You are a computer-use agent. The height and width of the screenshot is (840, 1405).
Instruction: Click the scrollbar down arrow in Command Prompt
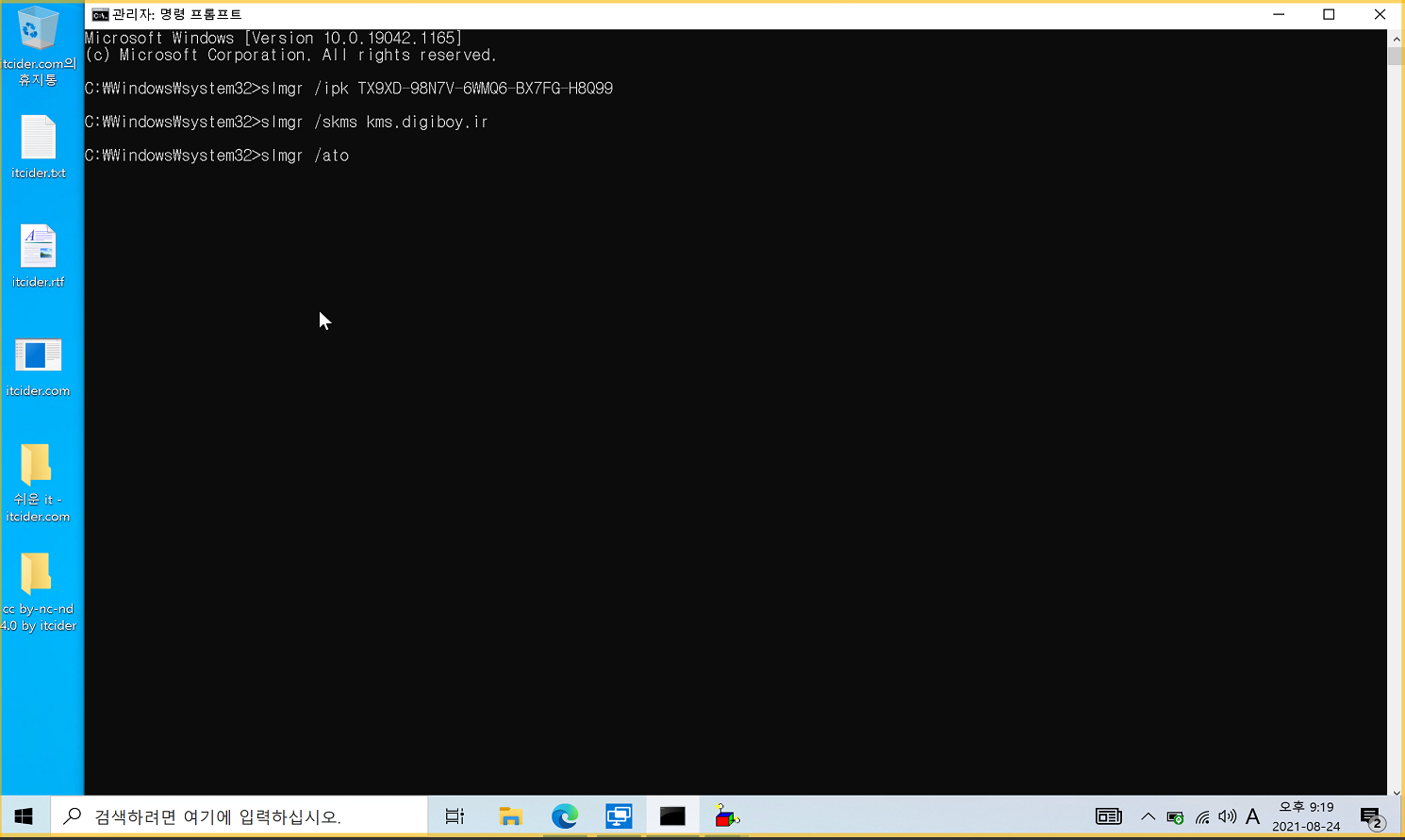coord(1396,793)
